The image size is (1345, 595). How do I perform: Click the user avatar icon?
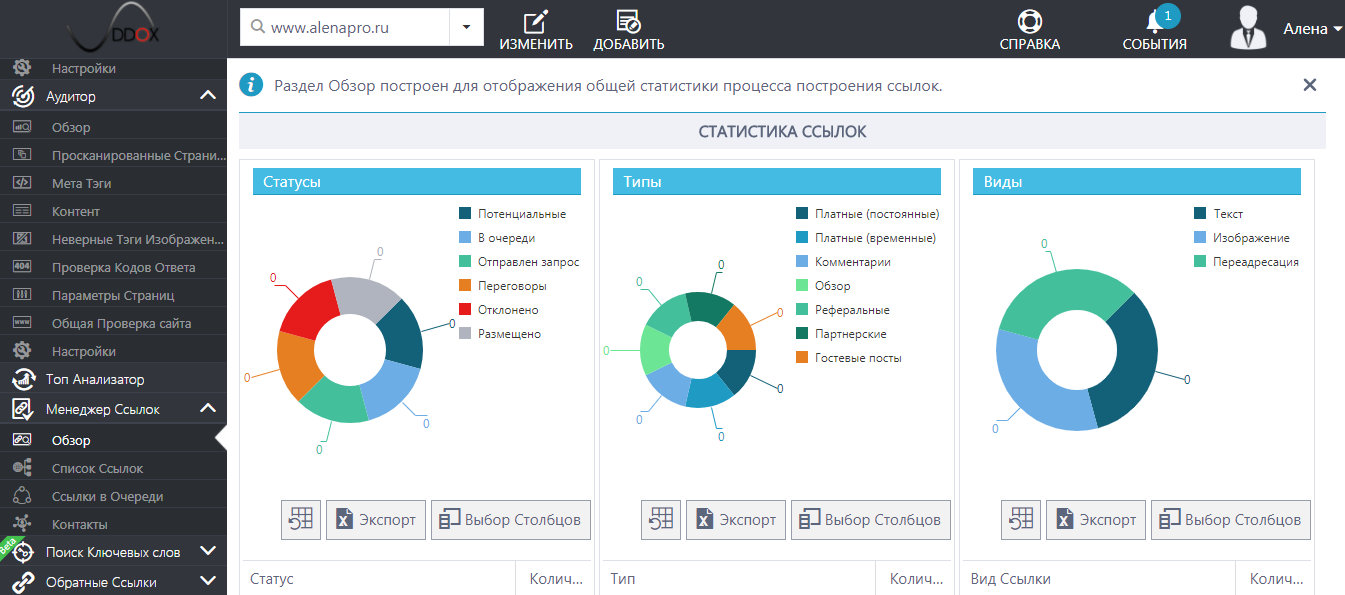(x=1249, y=27)
